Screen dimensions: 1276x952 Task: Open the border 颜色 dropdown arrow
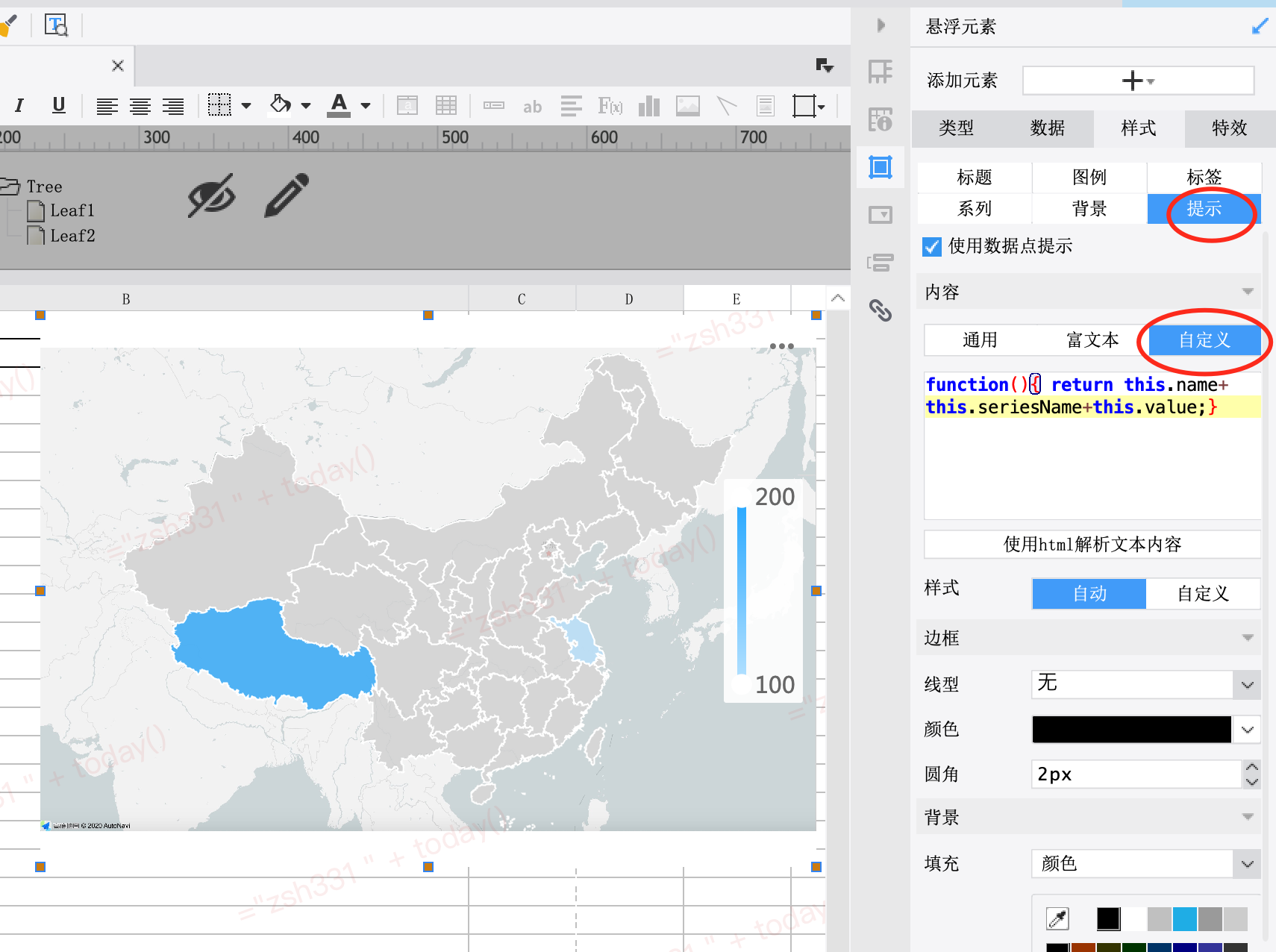tap(1248, 730)
